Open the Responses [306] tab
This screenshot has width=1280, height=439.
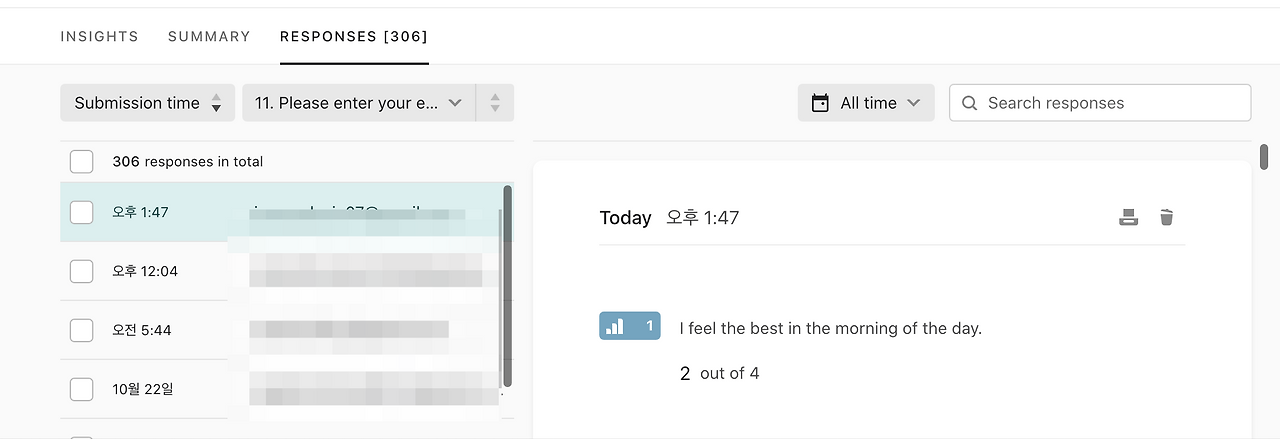[354, 36]
